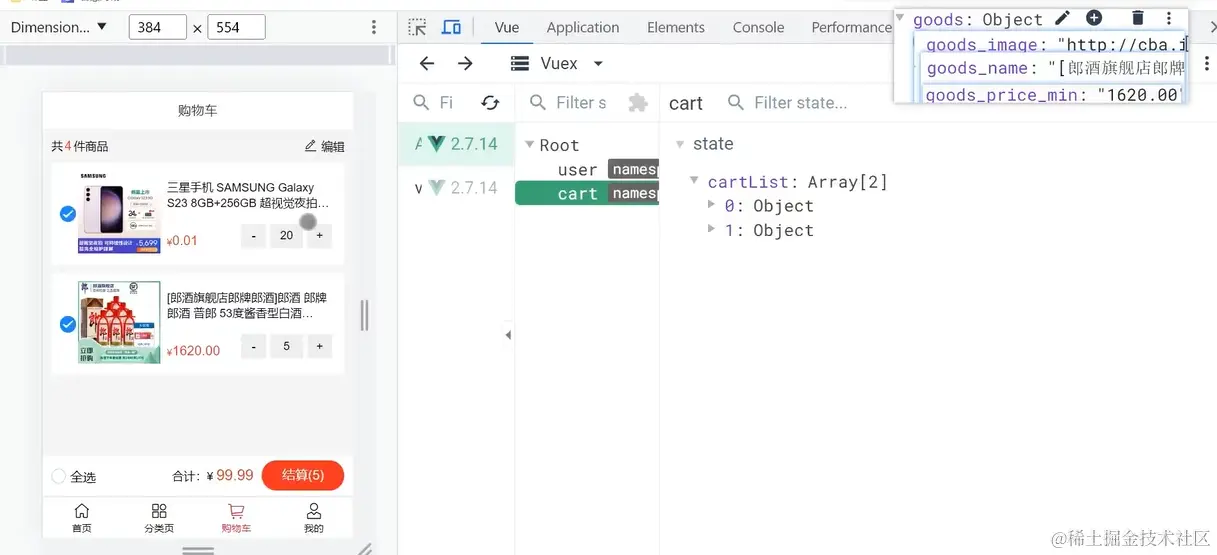Go forward using the Vue devtools right arrow
Screen dimensions: 1217x555
click(x=465, y=64)
